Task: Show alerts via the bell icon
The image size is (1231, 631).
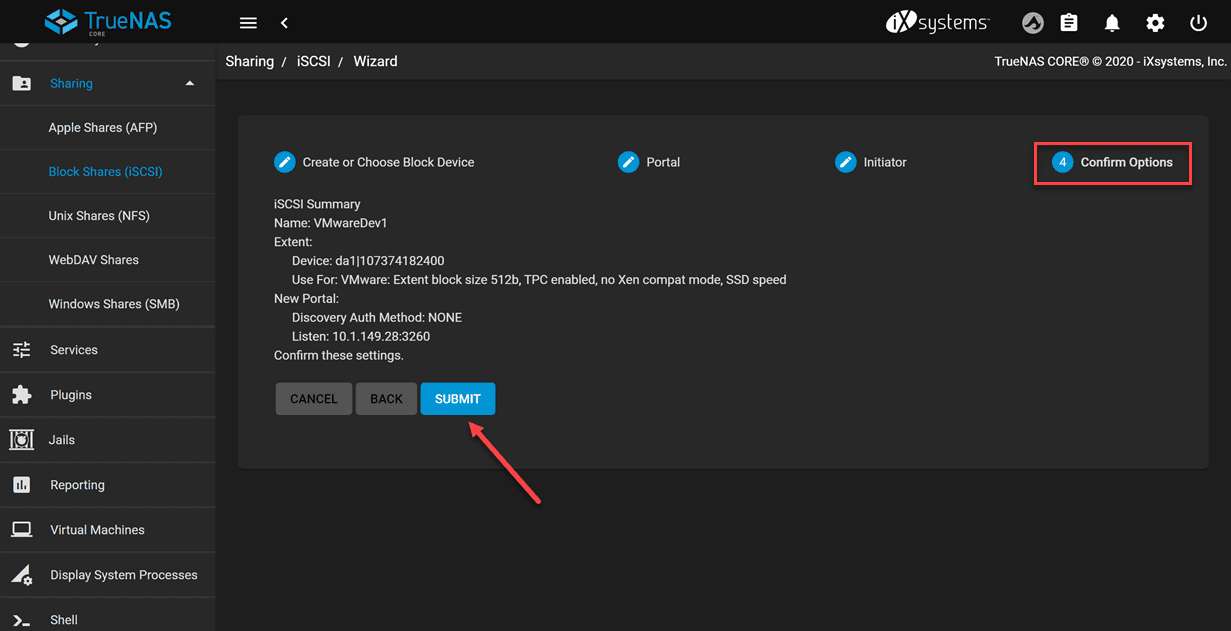Action: coord(1112,23)
